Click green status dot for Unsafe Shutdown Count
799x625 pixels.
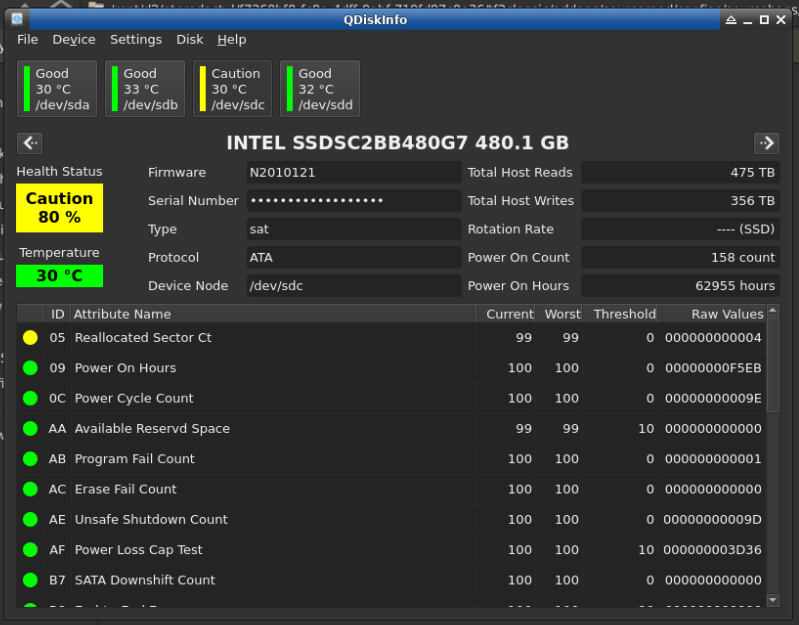click(30, 520)
